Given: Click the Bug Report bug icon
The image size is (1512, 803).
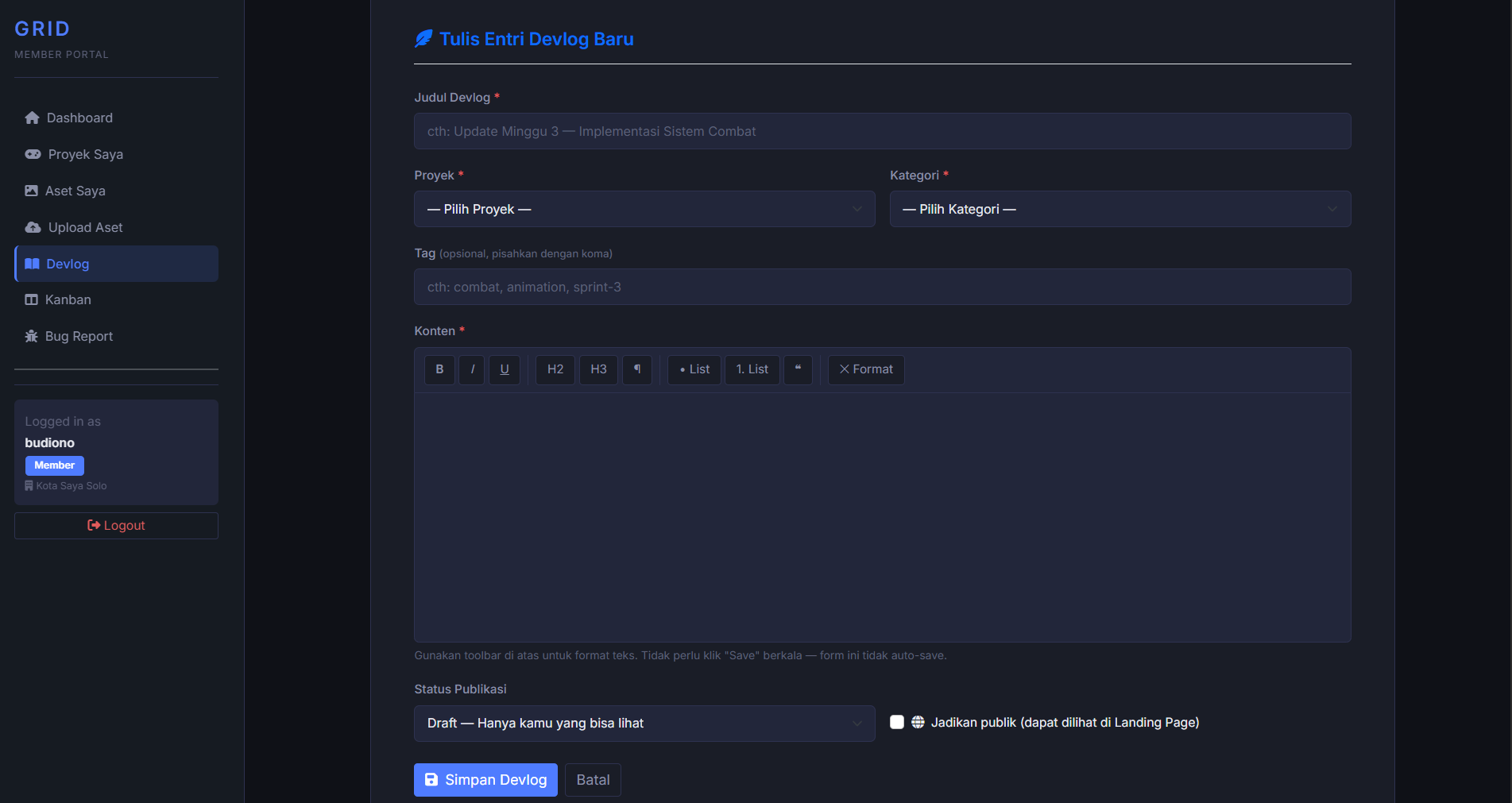Looking at the screenshot, I should coord(31,336).
